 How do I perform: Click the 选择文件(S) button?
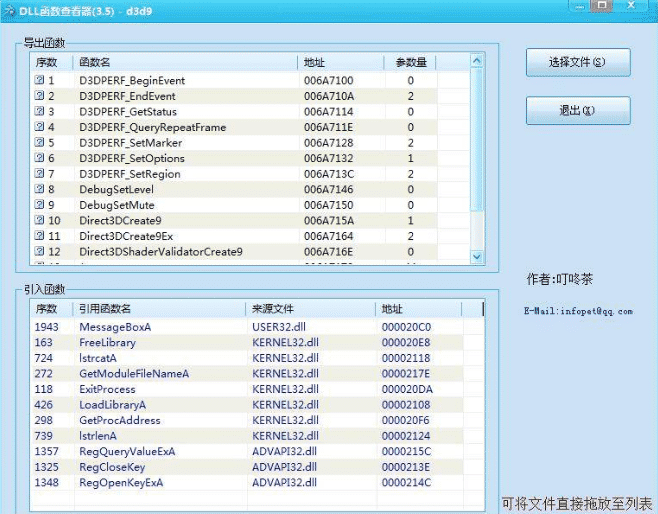tap(578, 62)
